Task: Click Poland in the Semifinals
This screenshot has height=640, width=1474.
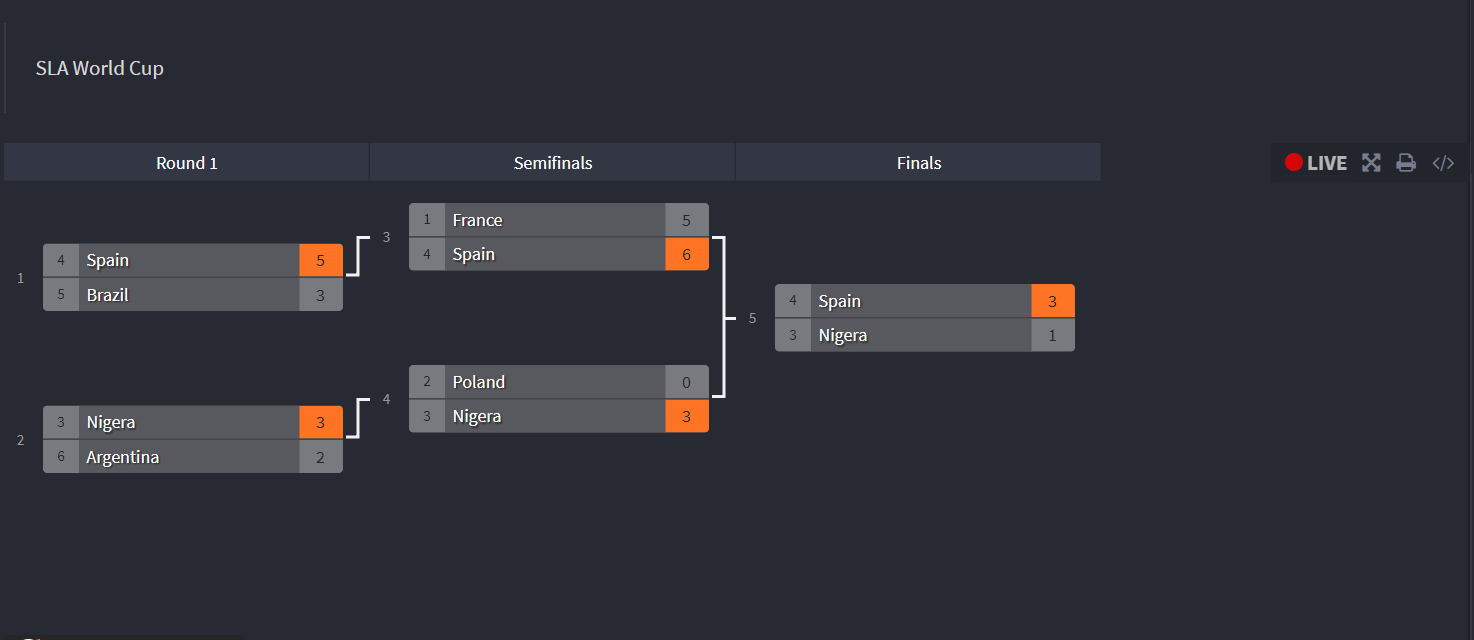Action: [x=479, y=382]
